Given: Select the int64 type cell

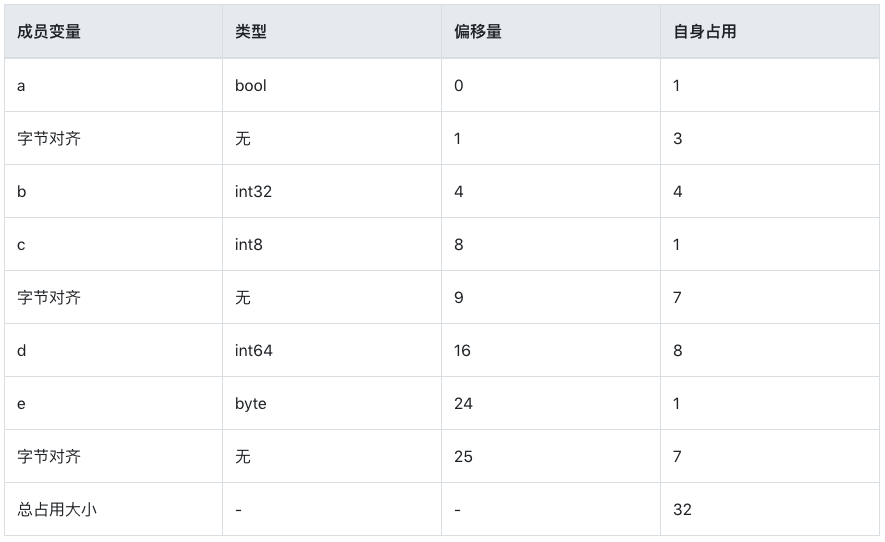Looking at the screenshot, I should [x=254, y=351].
